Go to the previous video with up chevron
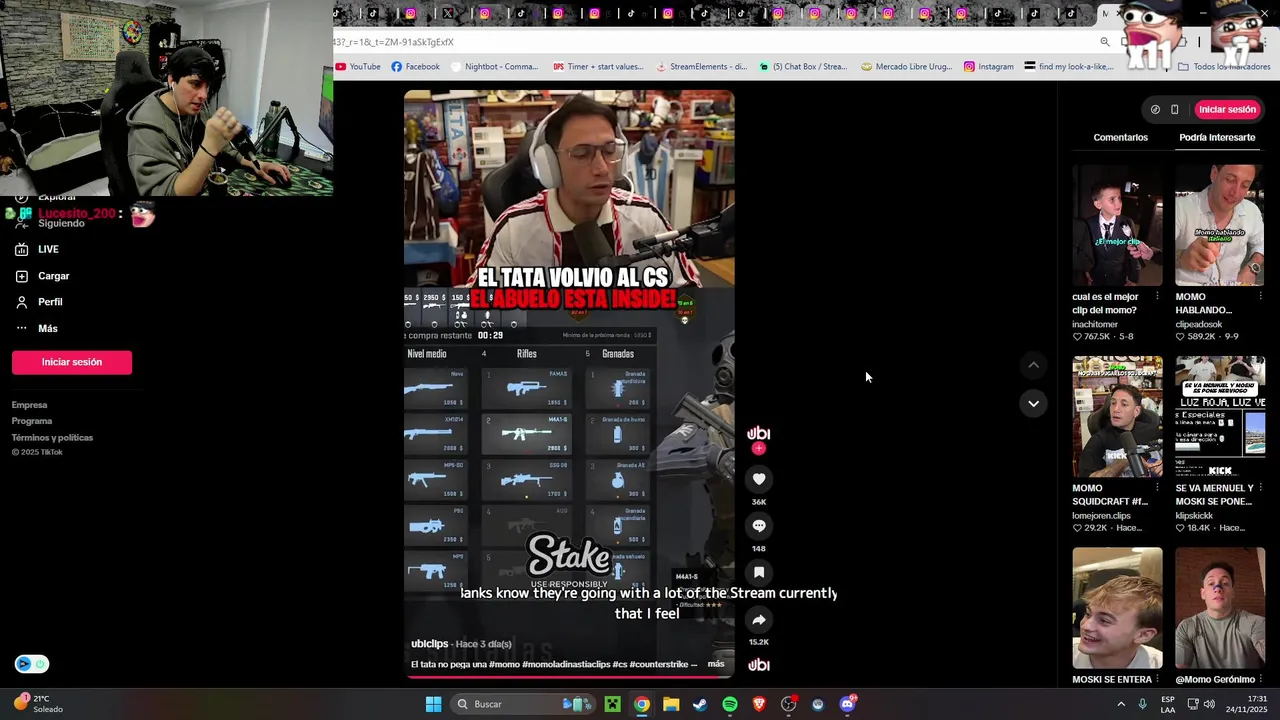Image resolution: width=1280 pixels, height=720 pixels. click(1033, 366)
